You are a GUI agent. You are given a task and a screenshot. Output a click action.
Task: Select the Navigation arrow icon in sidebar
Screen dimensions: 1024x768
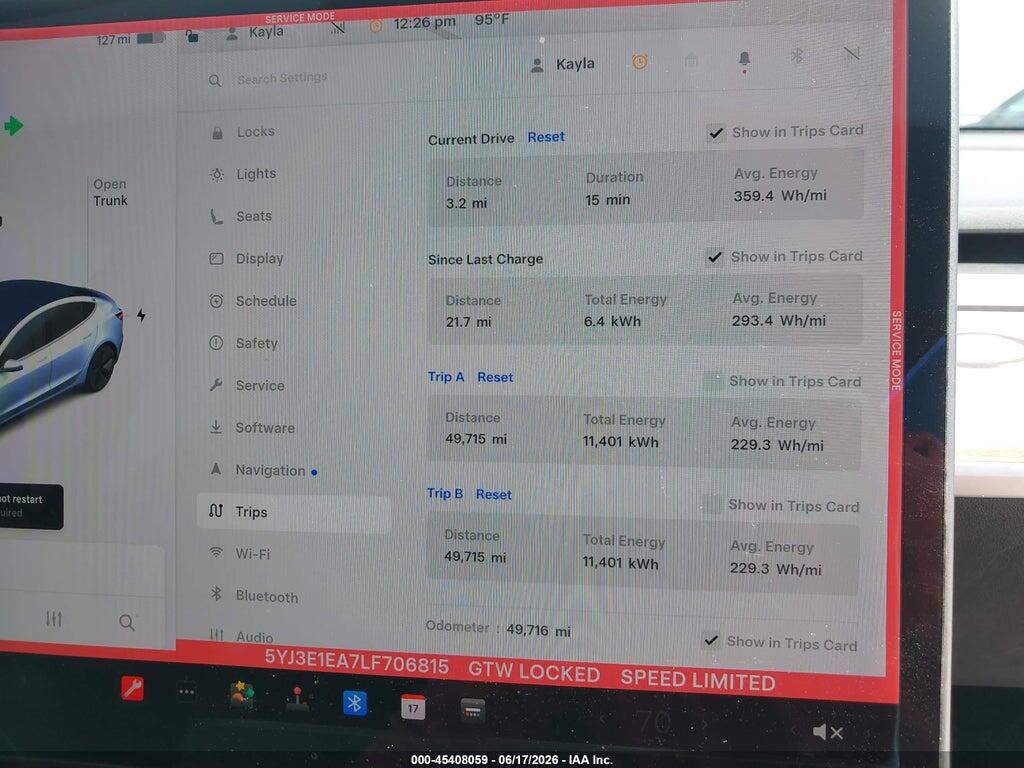coord(216,469)
